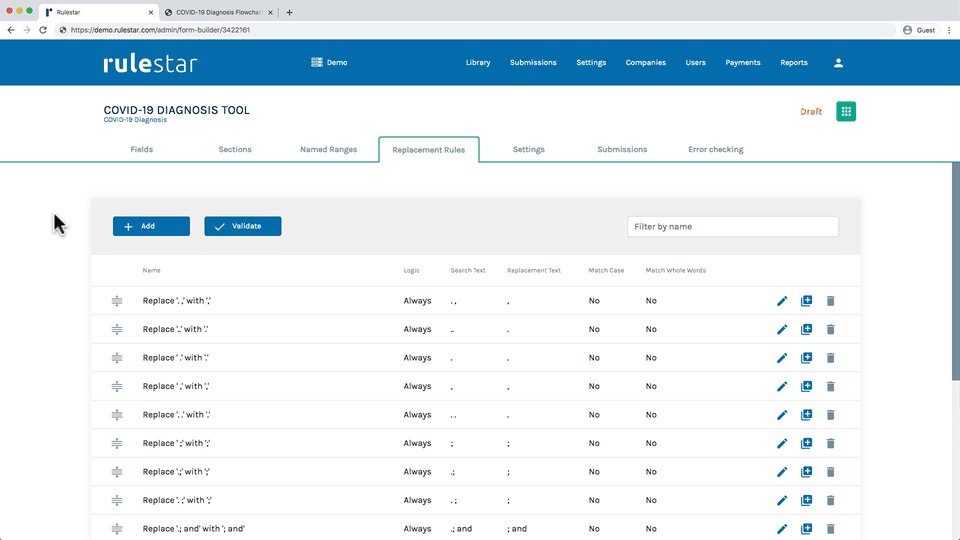Delete the "Replace '. ,' with ','" rule
960x540 pixels.
[x=830, y=301]
